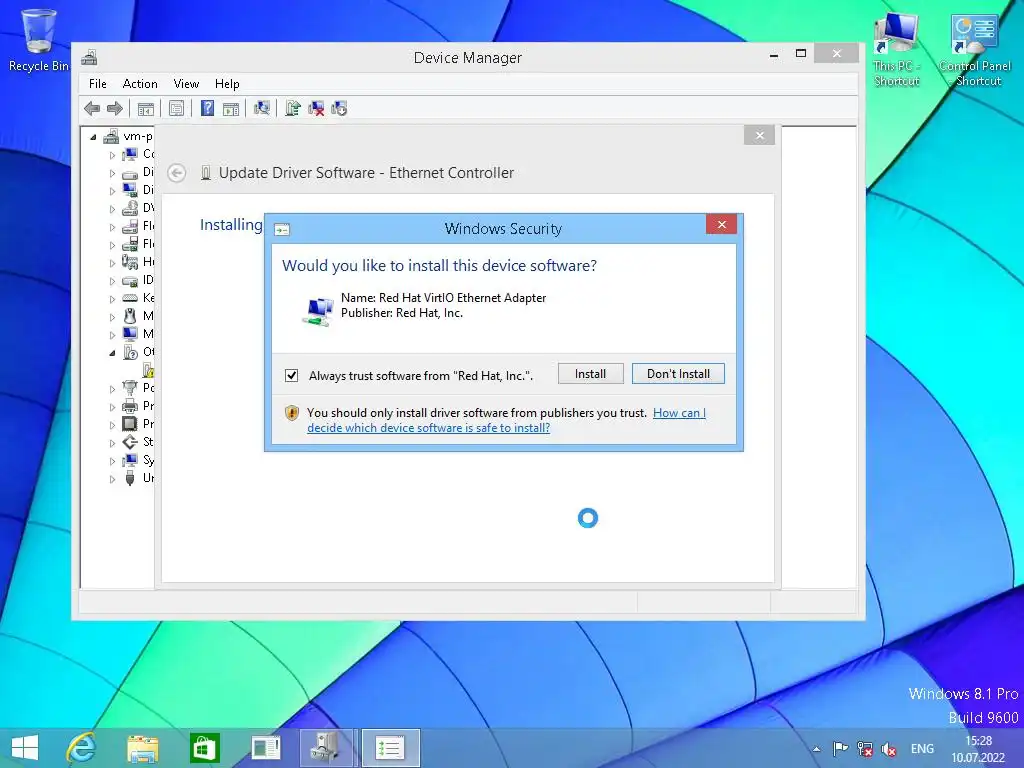Open the View menu
Screen dimensions: 1024x768
point(186,84)
